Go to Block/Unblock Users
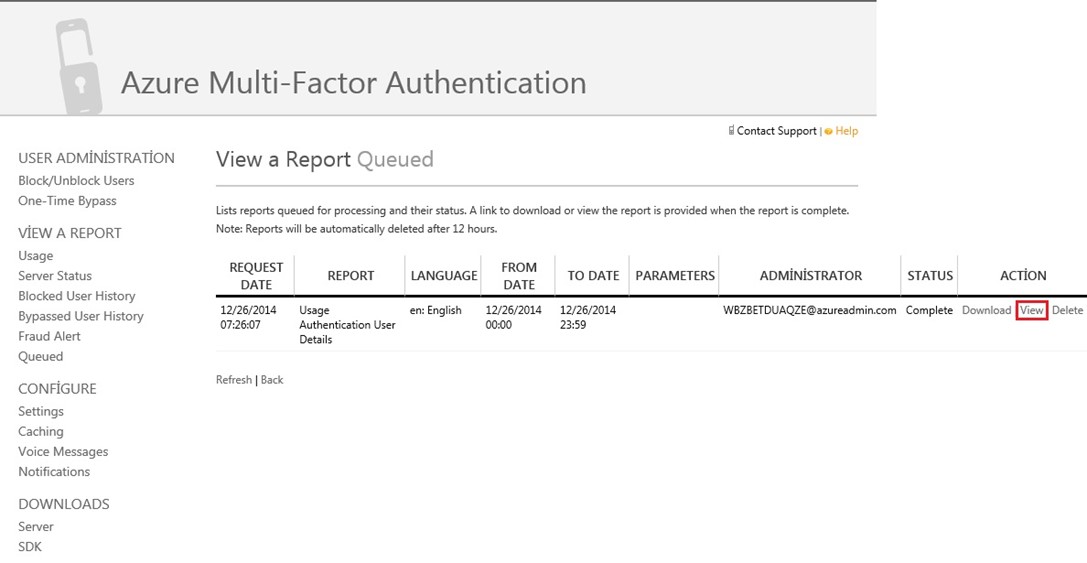The height and width of the screenshot is (563, 1087). point(76,180)
